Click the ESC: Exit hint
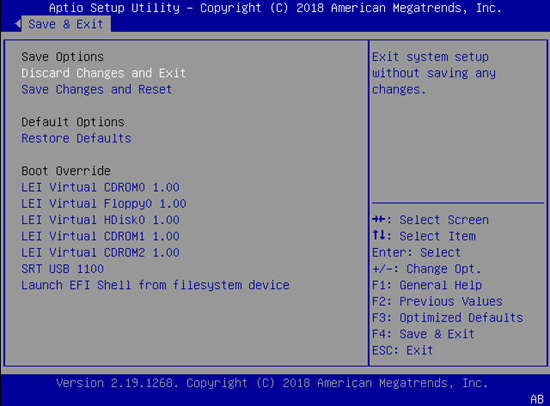The image size is (550, 406). click(403, 350)
